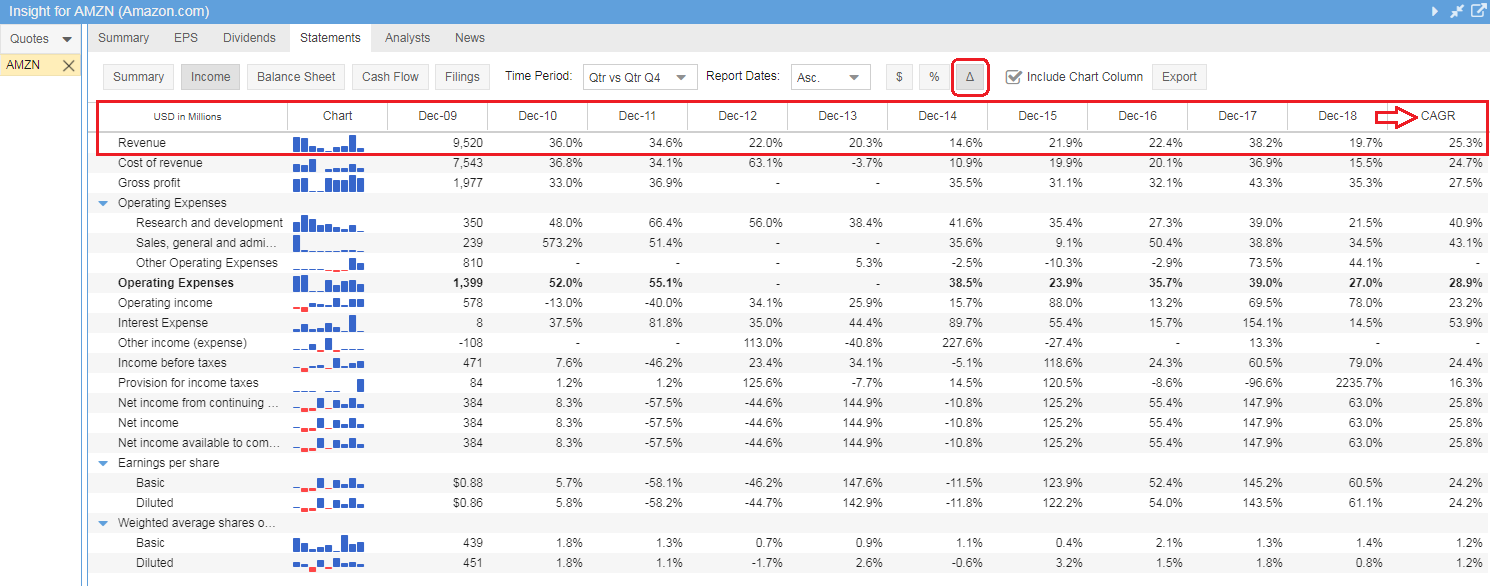Click the play arrow icon in title bar

point(1435,11)
